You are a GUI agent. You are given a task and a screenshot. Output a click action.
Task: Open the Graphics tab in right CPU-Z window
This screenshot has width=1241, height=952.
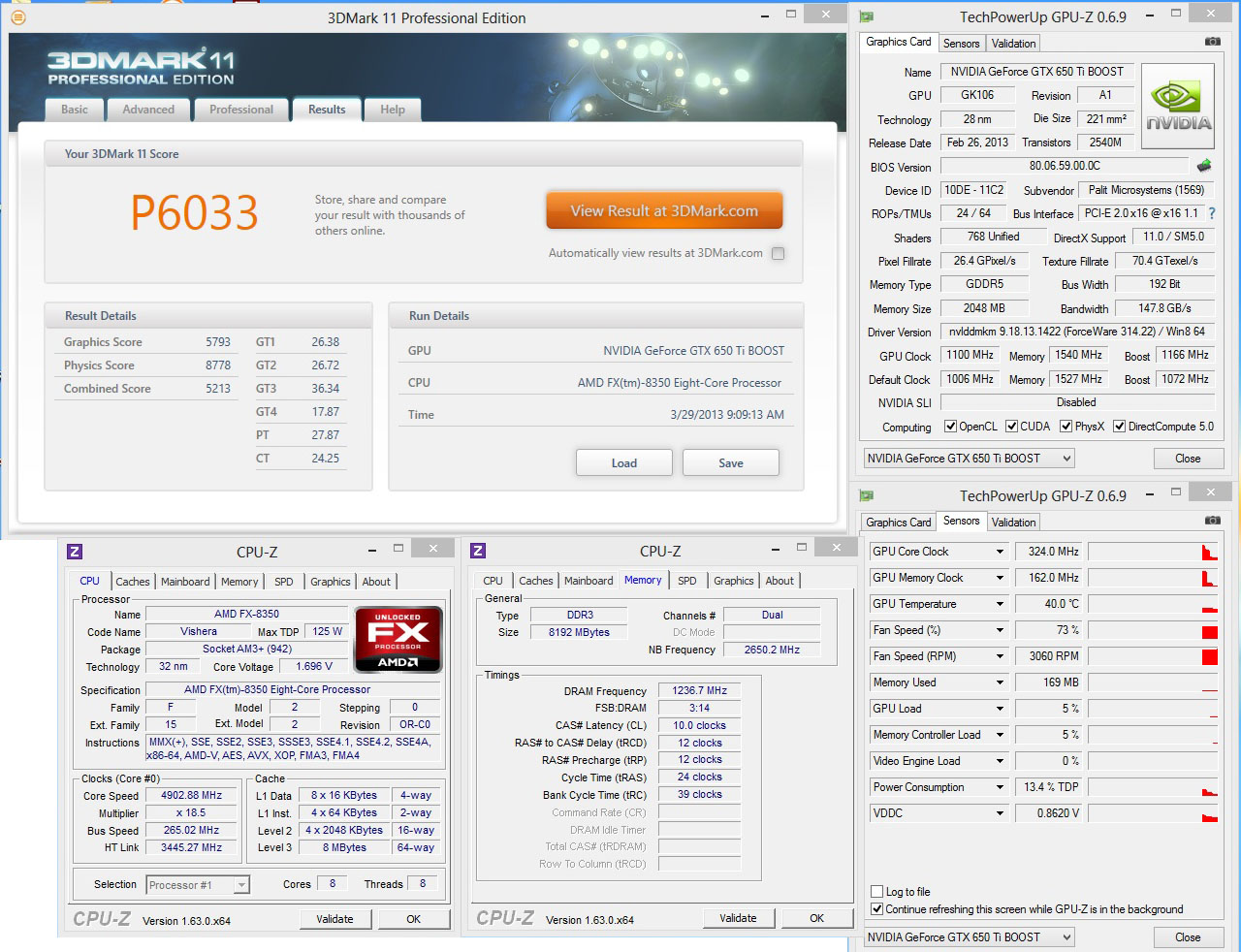coord(734,581)
